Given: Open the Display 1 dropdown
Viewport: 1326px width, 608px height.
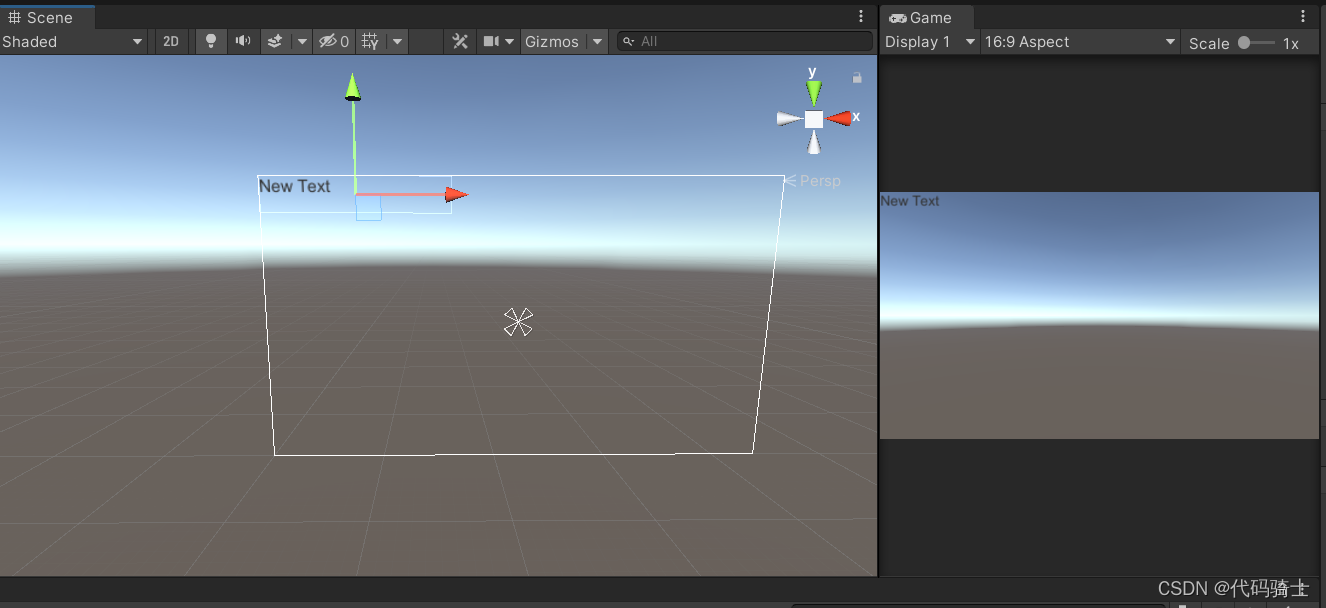Looking at the screenshot, I should point(930,42).
